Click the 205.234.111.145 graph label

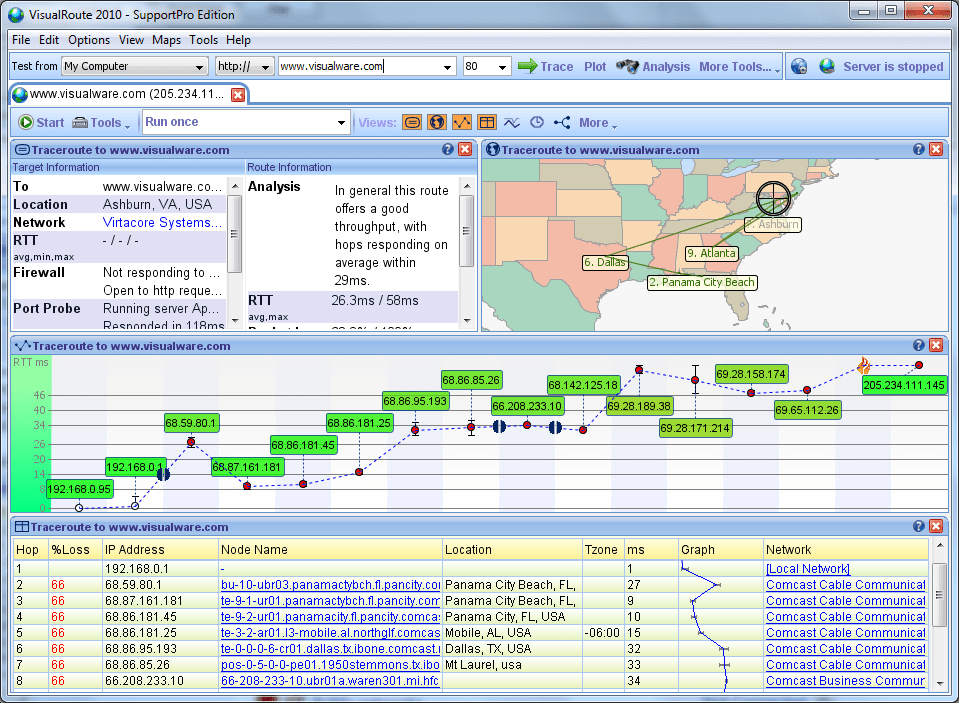(x=904, y=385)
